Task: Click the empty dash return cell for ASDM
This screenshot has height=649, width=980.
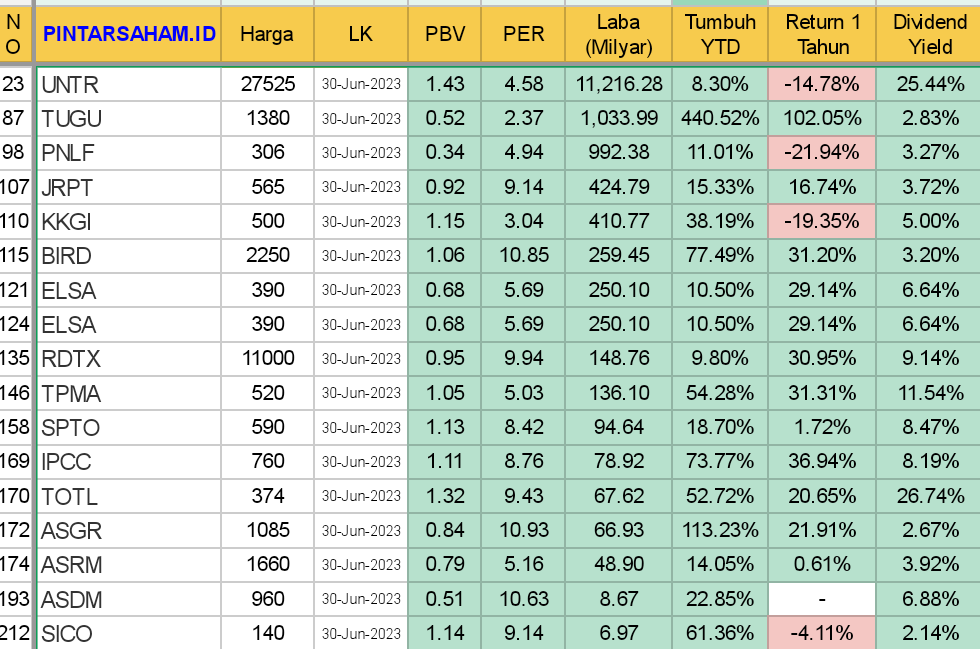Action: click(x=822, y=599)
